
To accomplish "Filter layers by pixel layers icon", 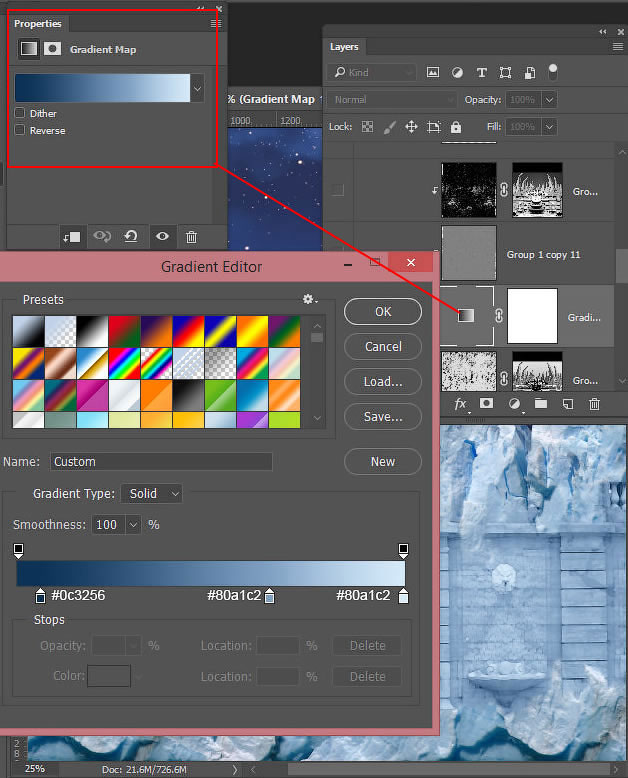I will point(433,72).
